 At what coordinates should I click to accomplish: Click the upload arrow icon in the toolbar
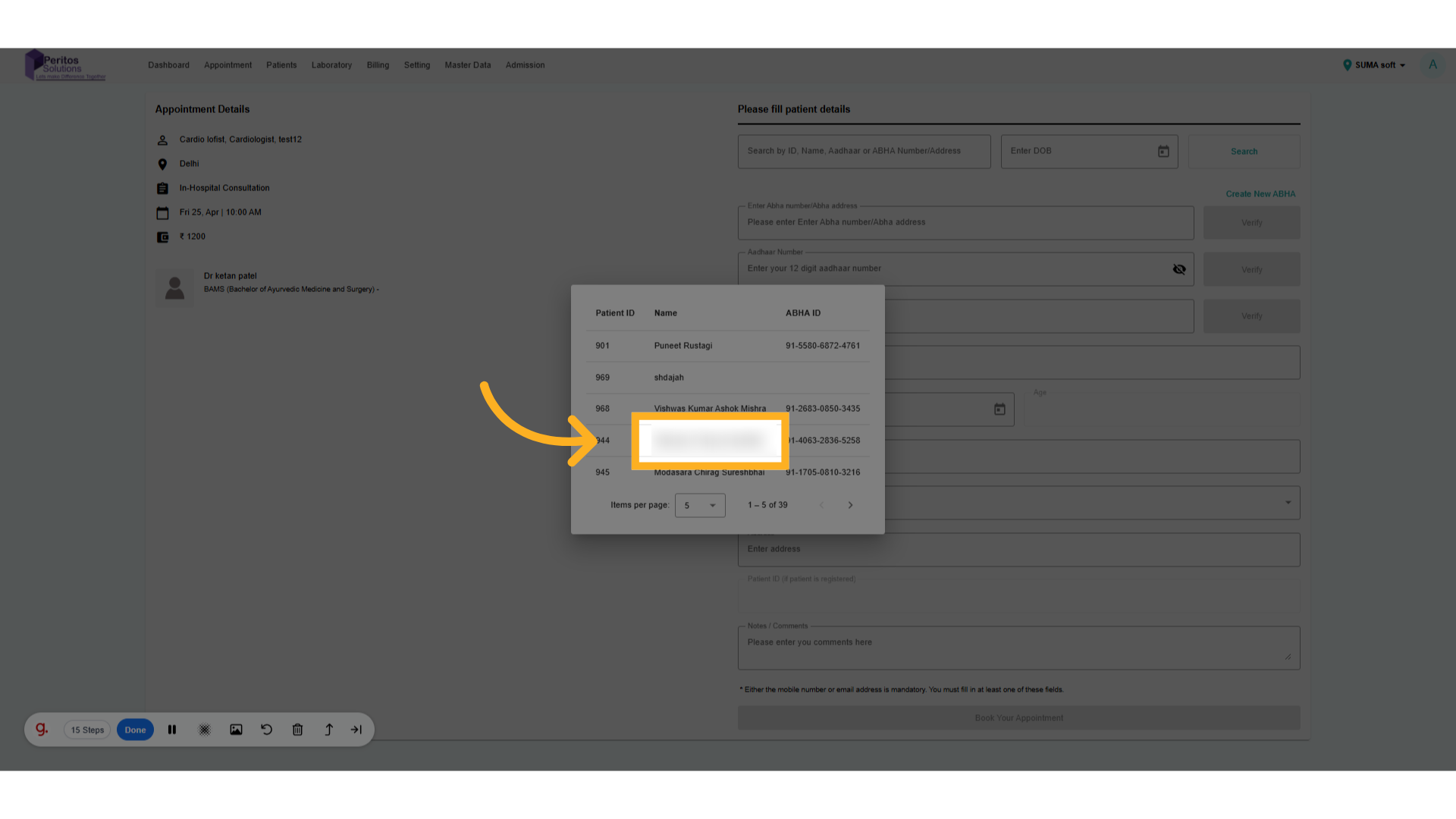click(328, 730)
